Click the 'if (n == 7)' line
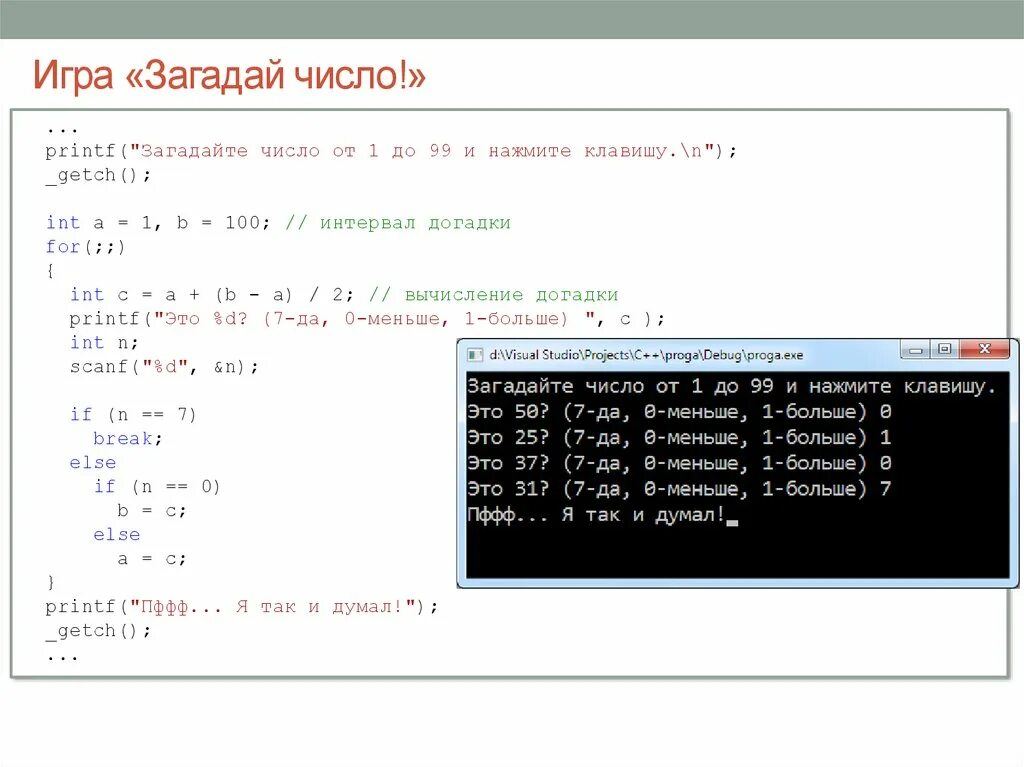Viewport: 1024px width, 767px height. pyautogui.click(x=133, y=414)
